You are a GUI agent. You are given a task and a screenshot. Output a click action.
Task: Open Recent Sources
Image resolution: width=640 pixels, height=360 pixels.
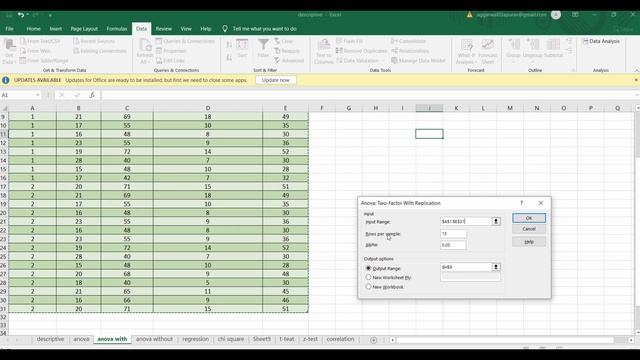pyautogui.click(x=94, y=41)
